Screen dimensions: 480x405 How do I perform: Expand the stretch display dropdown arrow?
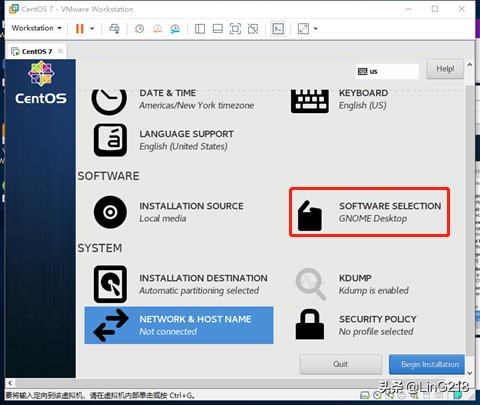coord(315,29)
